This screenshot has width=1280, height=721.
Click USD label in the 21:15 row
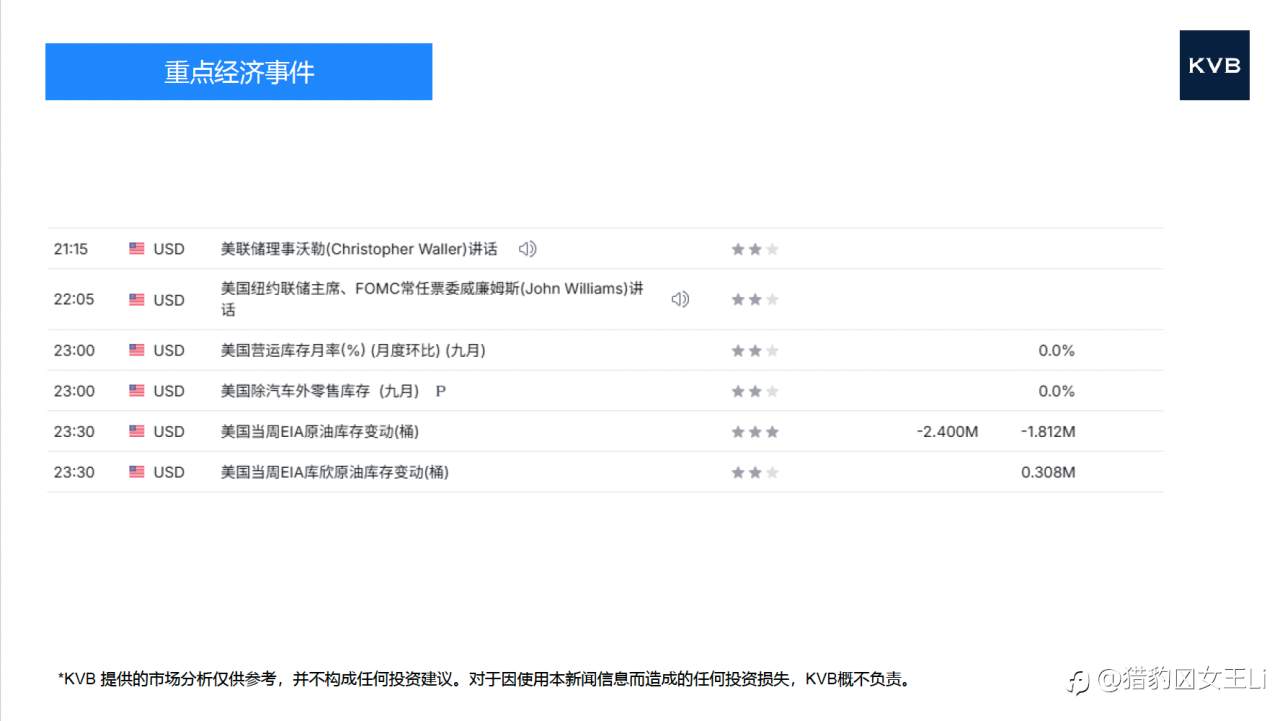pyautogui.click(x=169, y=249)
